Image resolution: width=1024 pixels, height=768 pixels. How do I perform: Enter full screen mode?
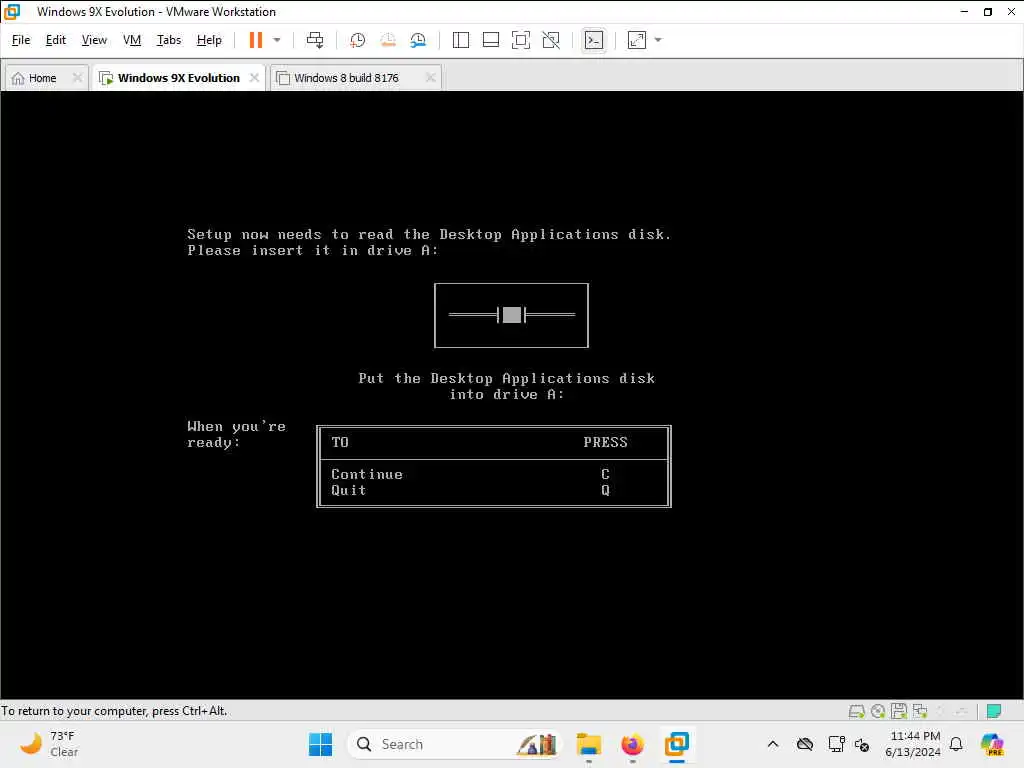coord(520,40)
